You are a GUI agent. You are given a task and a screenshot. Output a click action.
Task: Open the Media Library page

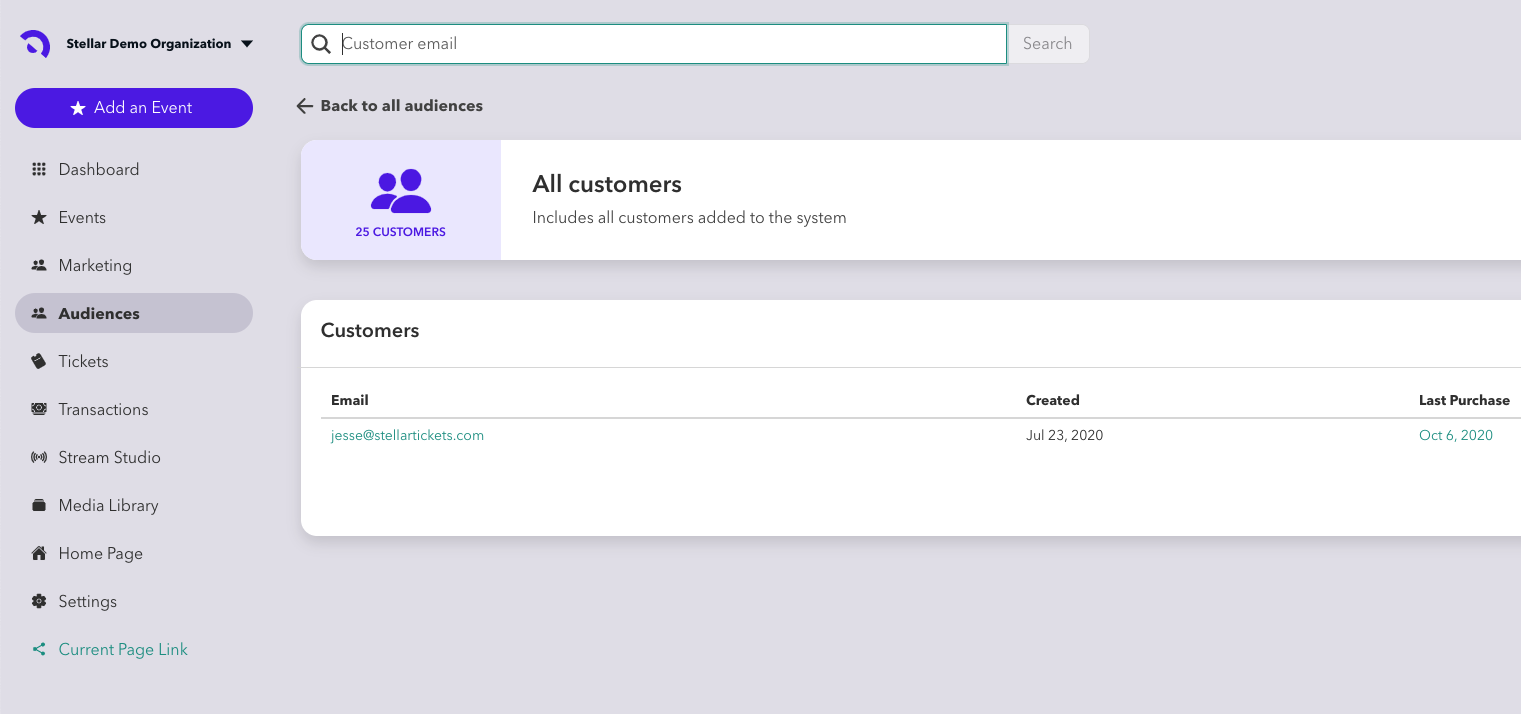coord(134,505)
